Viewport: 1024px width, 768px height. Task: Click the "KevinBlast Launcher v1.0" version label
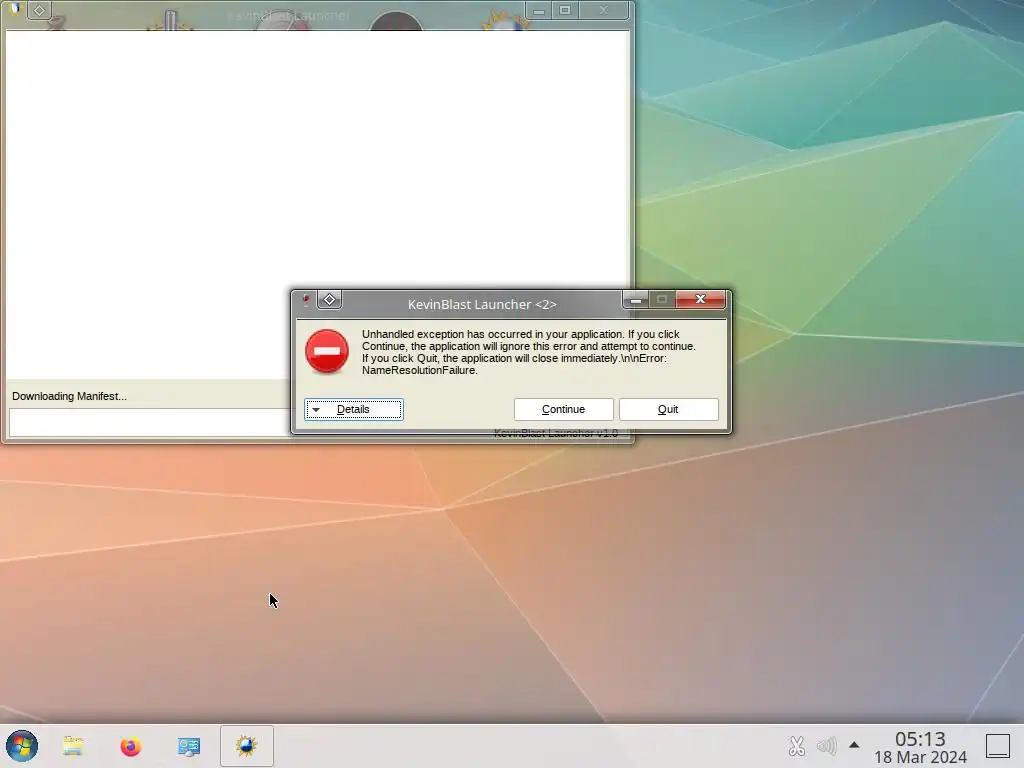(556, 433)
